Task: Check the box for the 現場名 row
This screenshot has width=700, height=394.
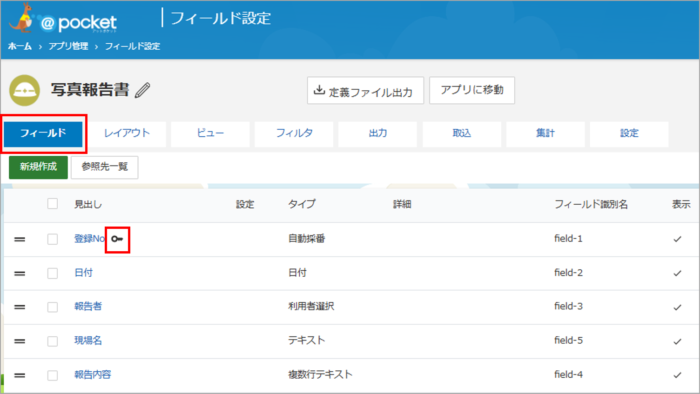Action: [53, 341]
